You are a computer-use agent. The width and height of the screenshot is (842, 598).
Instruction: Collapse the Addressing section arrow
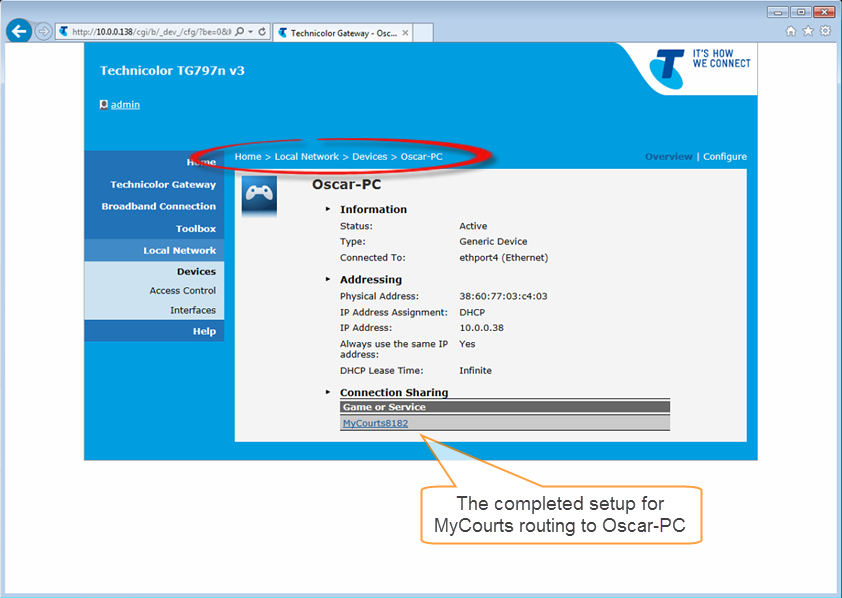point(327,280)
